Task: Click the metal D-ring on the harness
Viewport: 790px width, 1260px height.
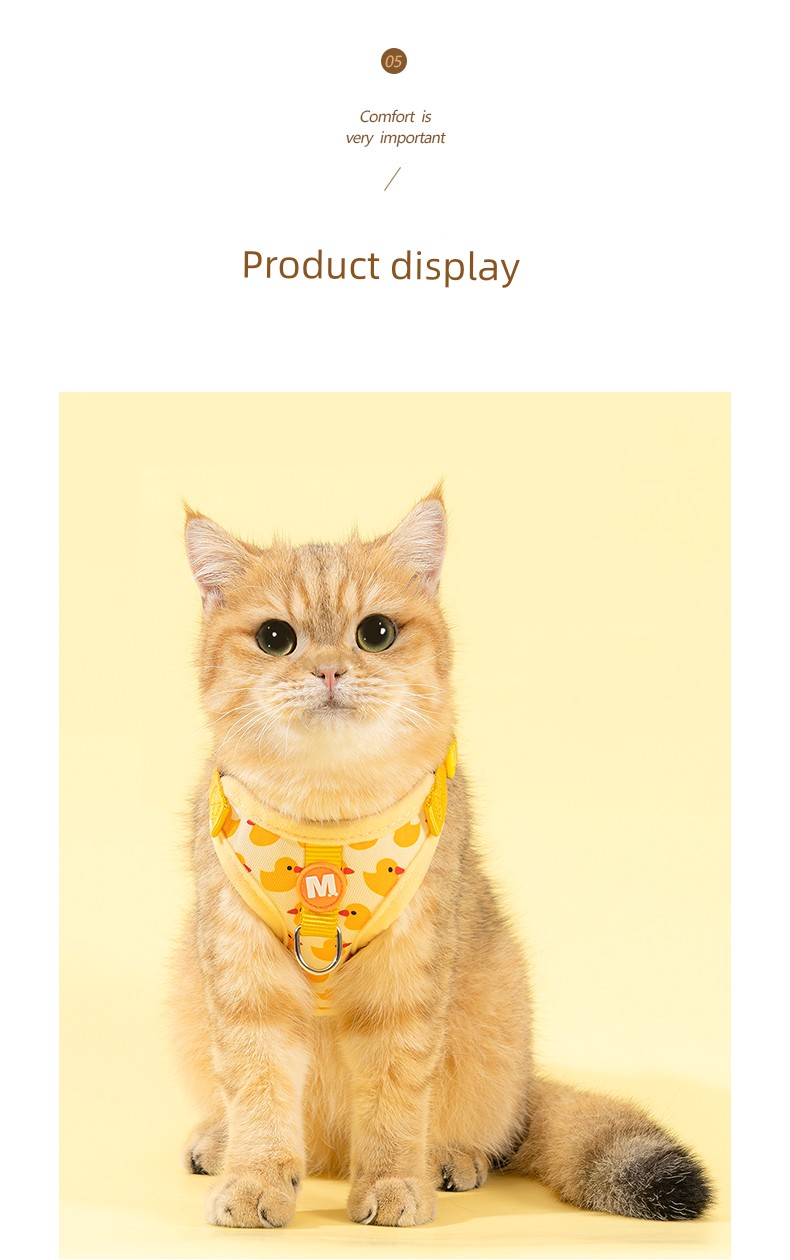Action: 318,949
